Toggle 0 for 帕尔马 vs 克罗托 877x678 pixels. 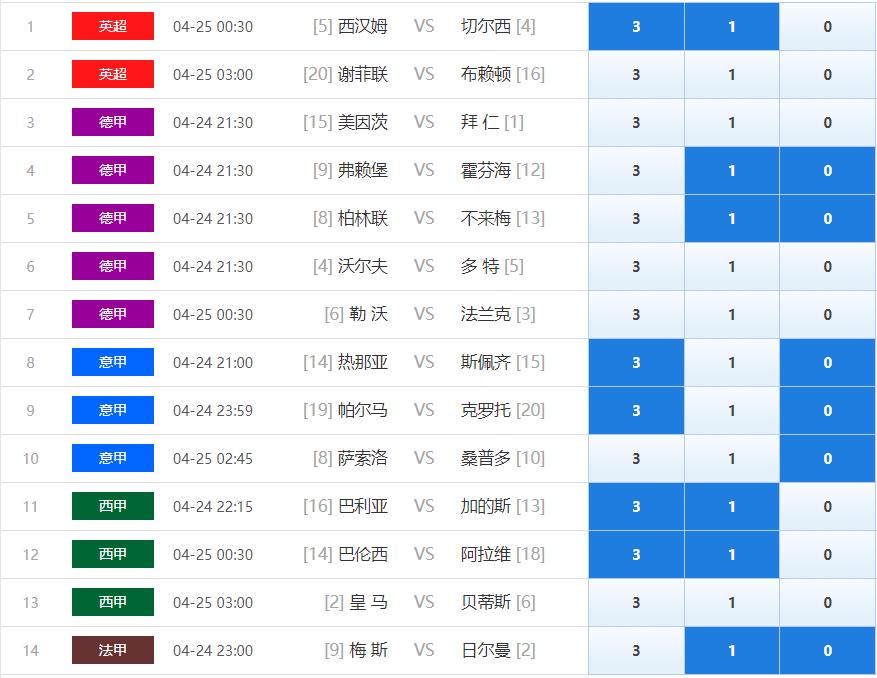tap(827, 411)
